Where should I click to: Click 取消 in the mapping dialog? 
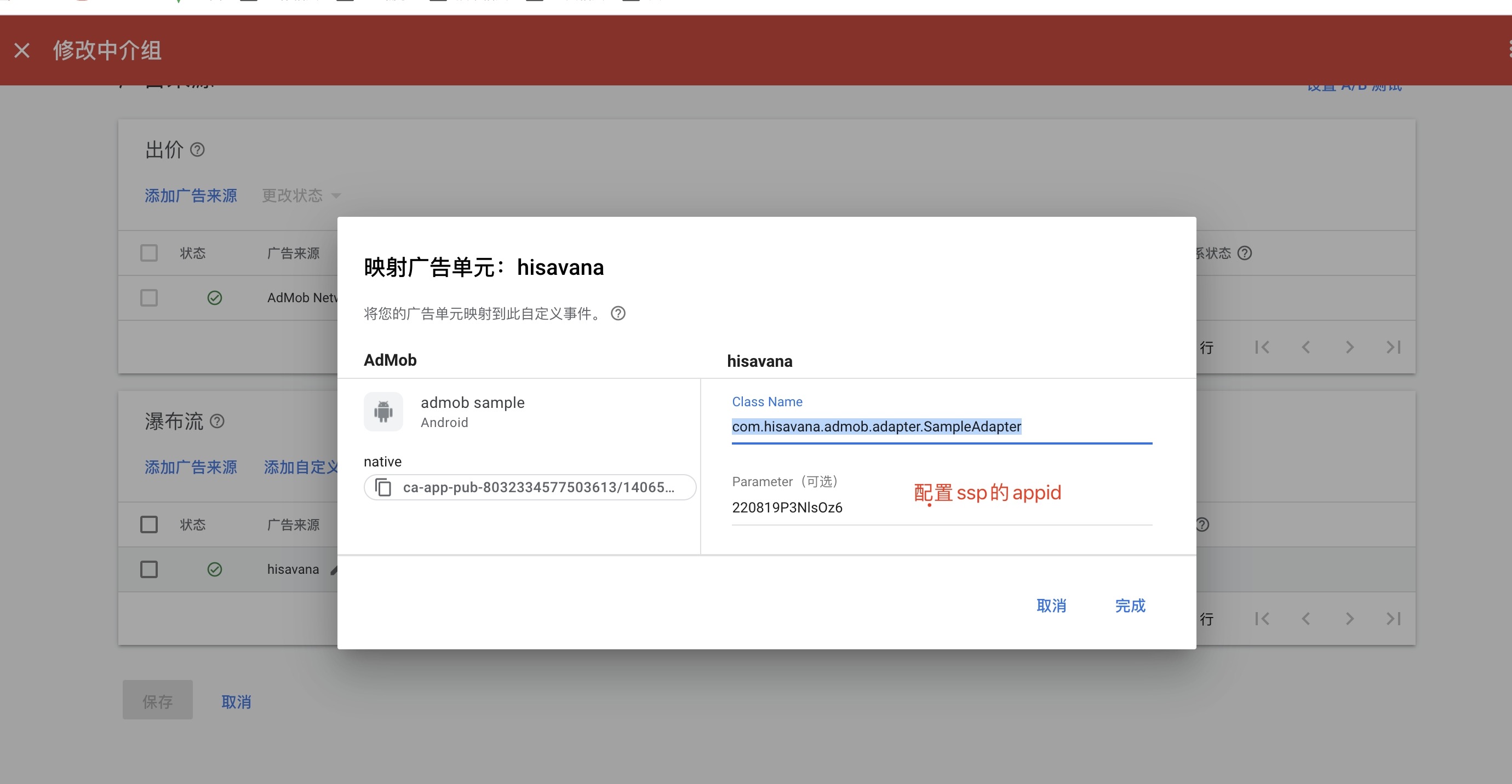coord(1051,606)
